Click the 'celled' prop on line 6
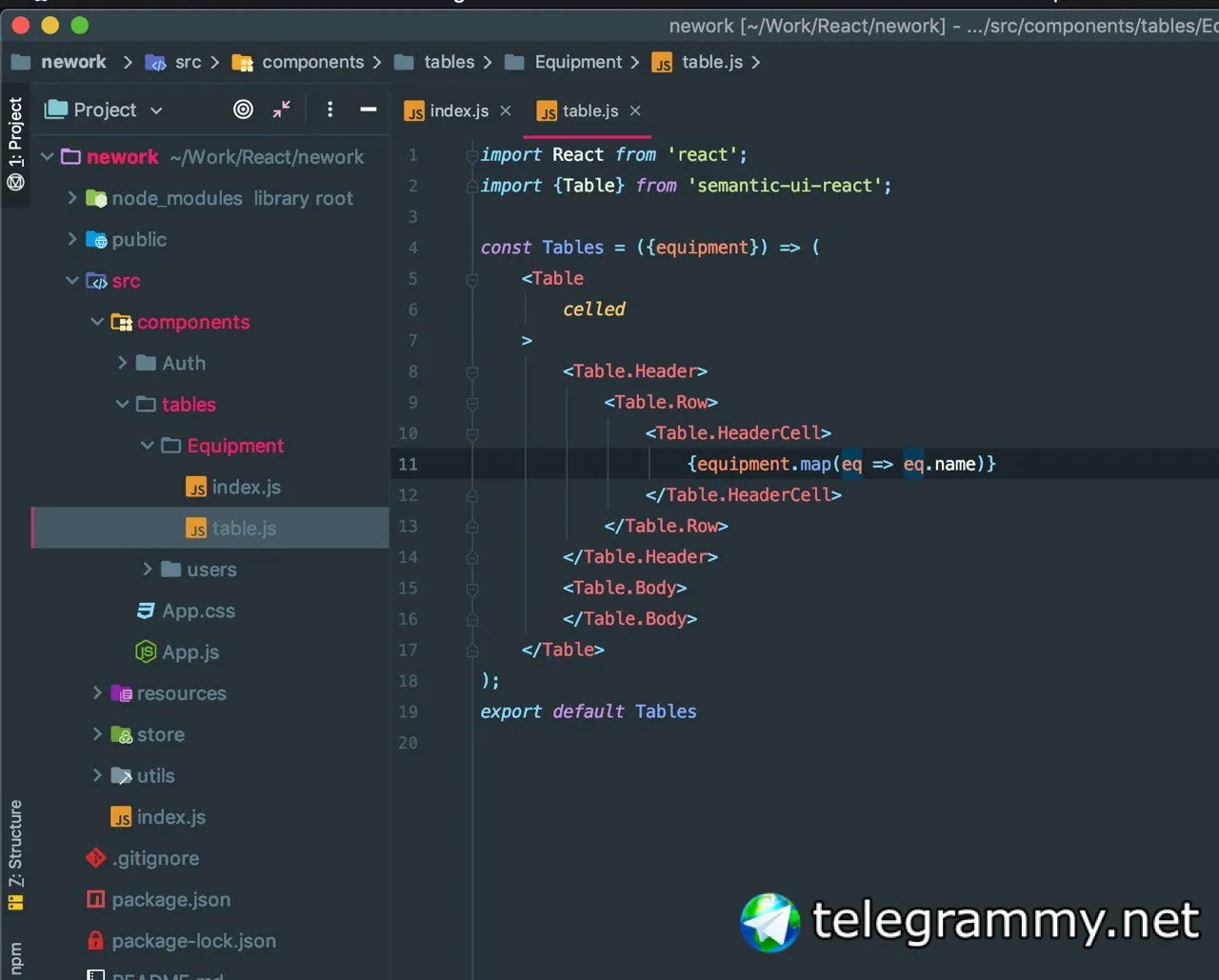The height and width of the screenshot is (980, 1219). 594,310
